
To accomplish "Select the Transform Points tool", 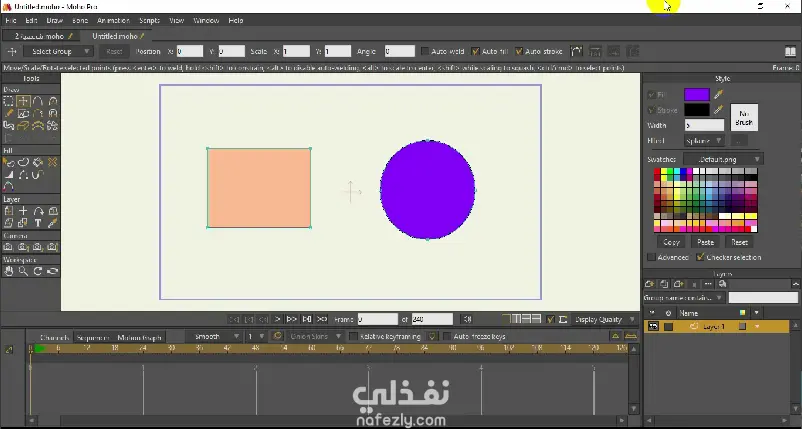I will click(x=23, y=101).
